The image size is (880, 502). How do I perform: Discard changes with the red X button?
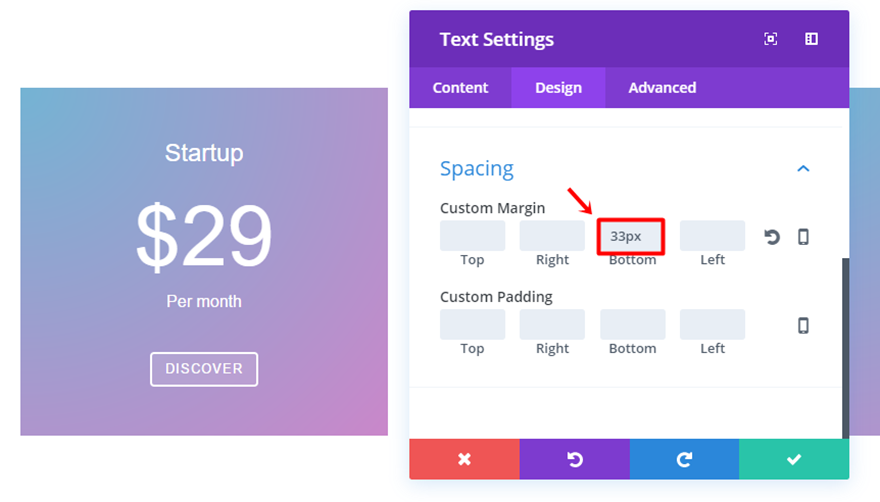pos(464,459)
